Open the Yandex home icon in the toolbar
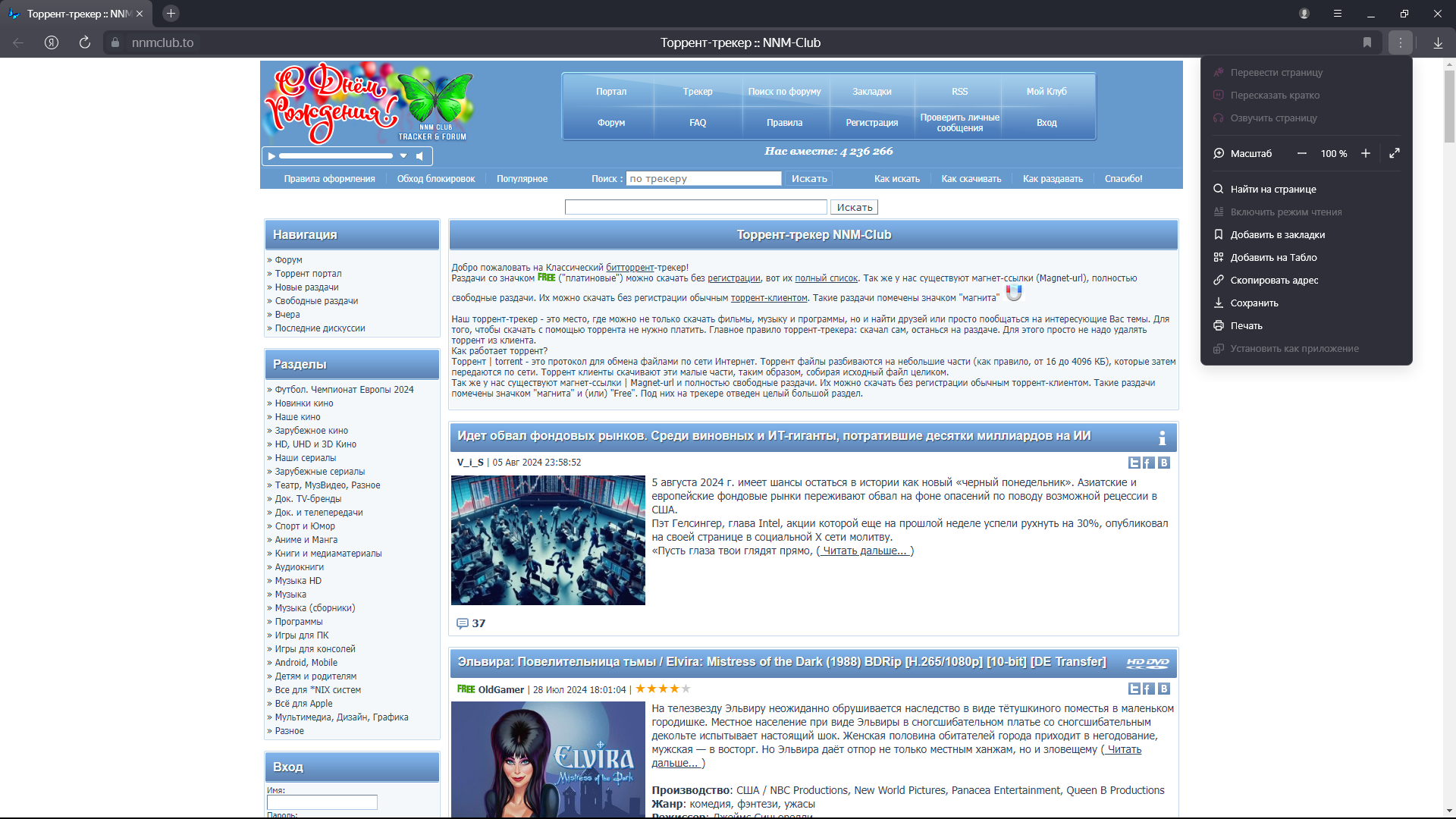Screen dimensions: 1456x819 (52, 42)
